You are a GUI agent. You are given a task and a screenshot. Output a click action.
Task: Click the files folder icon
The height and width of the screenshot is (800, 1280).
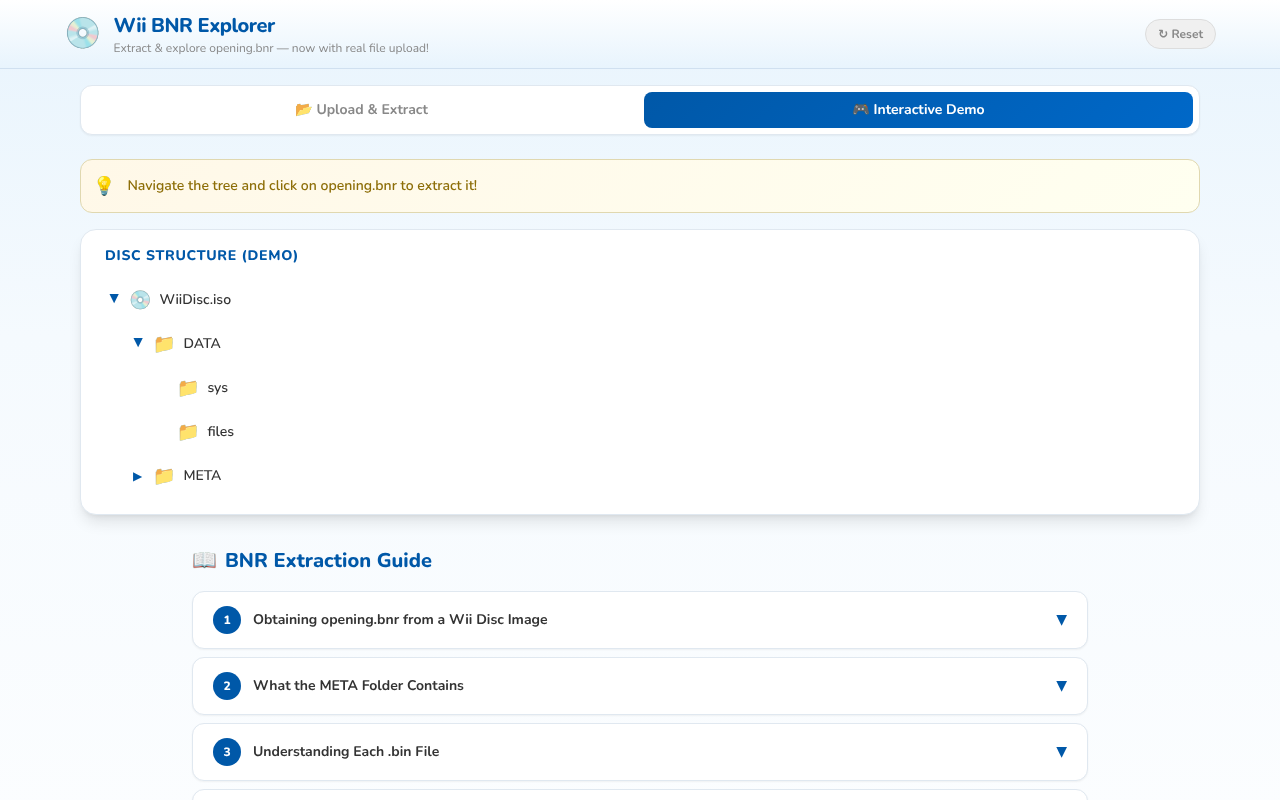pyautogui.click(x=188, y=432)
